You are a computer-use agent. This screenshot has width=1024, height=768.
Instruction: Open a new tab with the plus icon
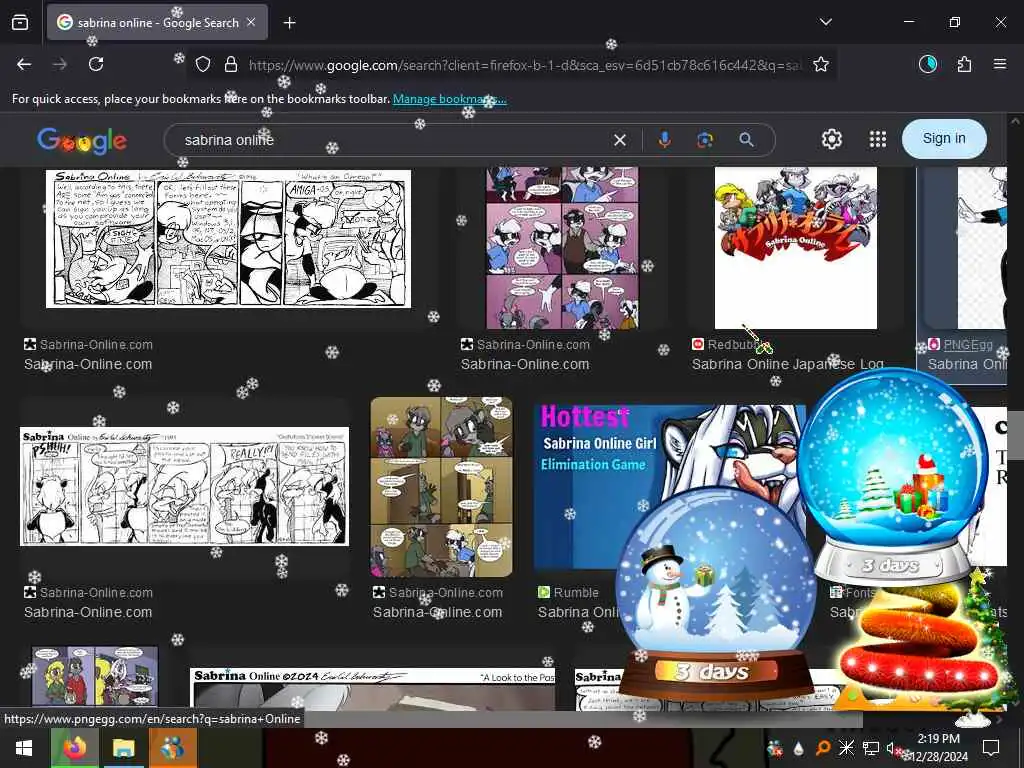289,23
